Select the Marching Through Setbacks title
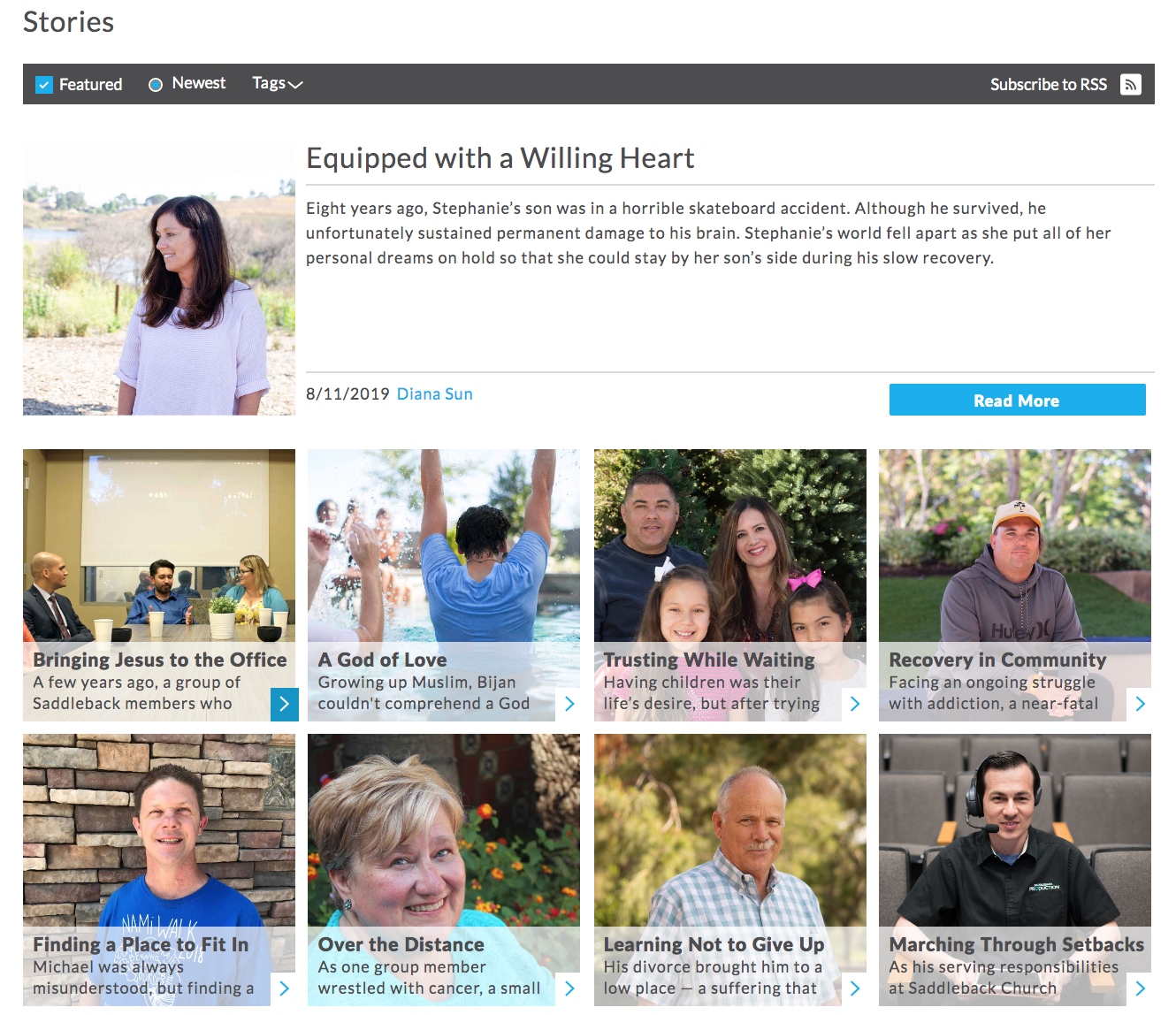This screenshot has width=1176, height=1015. click(x=1016, y=944)
